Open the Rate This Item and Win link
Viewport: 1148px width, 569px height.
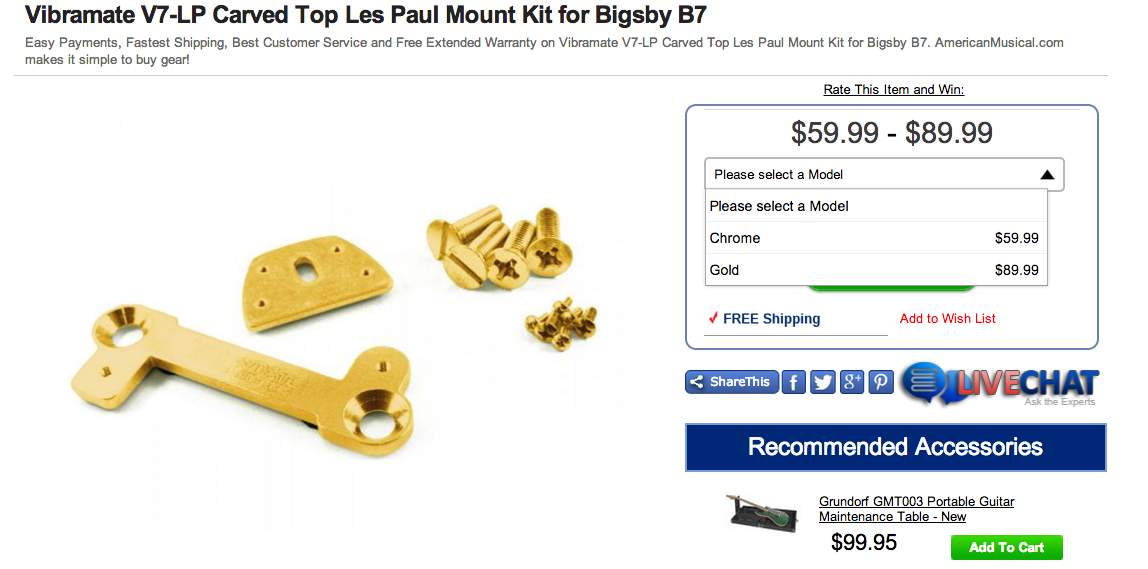(893, 90)
